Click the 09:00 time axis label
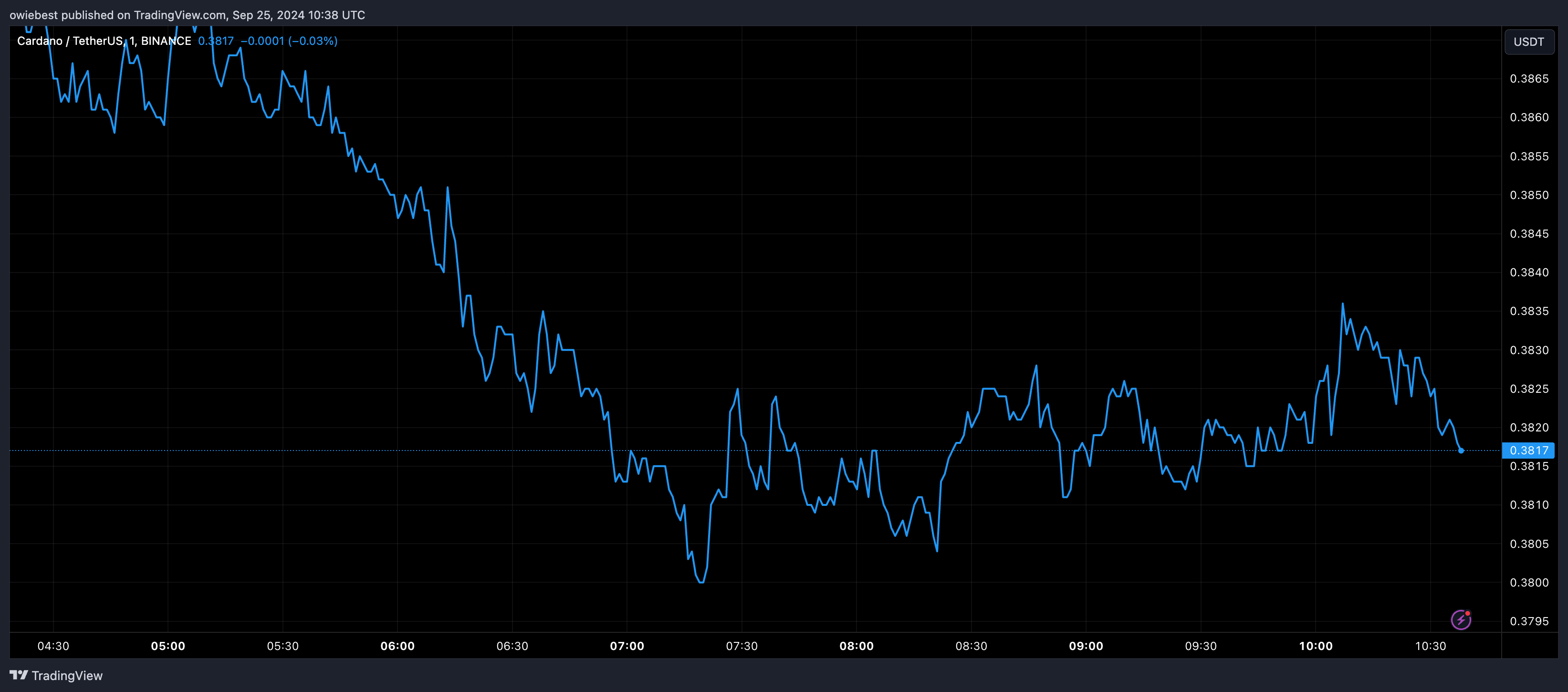The image size is (1568, 692). click(x=1086, y=646)
